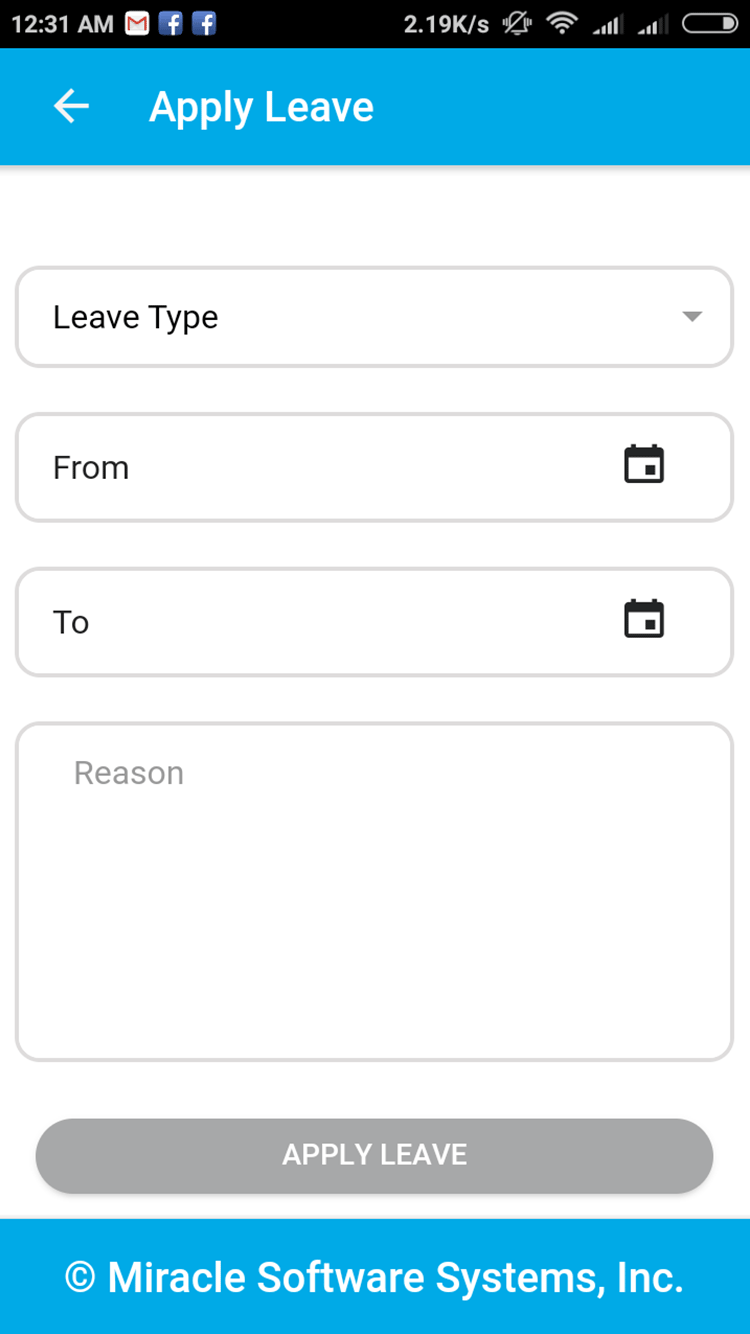Open the From date calendar icon

coord(644,465)
